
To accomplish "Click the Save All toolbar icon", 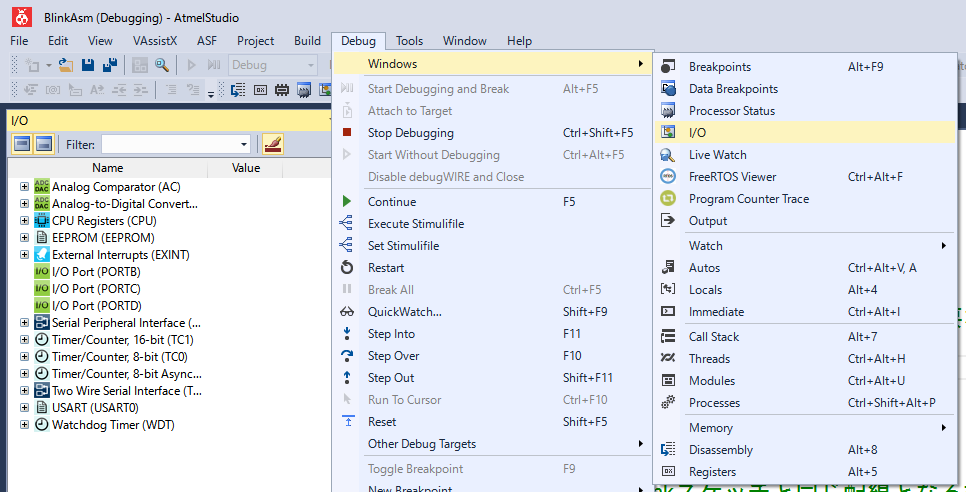I will click(x=110, y=65).
